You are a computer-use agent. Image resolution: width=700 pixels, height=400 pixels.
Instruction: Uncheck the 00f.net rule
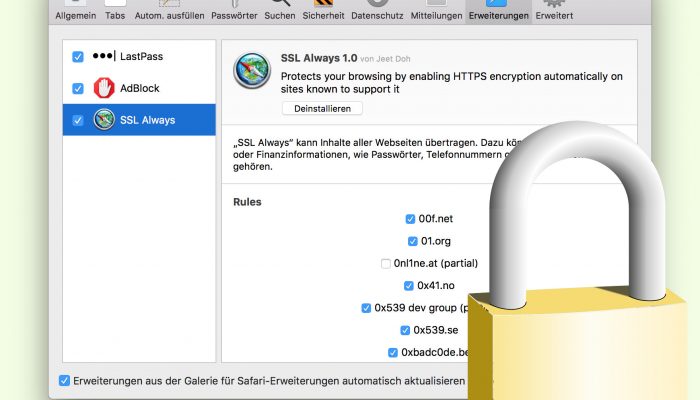pyautogui.click(x=410, y=219)
